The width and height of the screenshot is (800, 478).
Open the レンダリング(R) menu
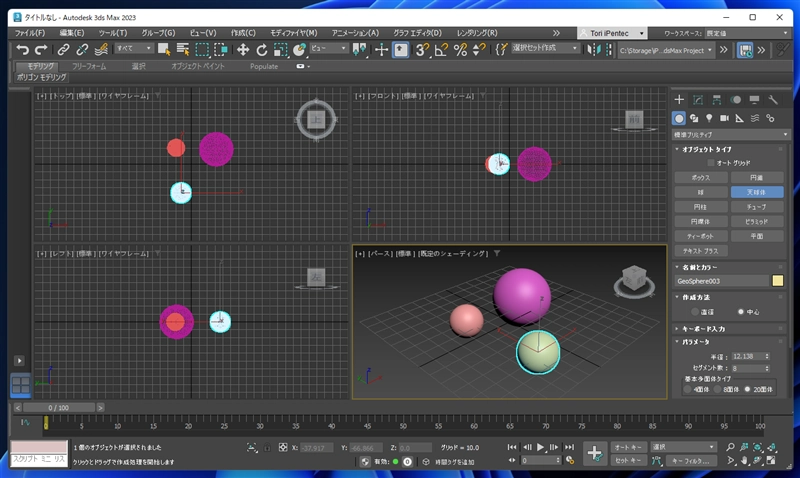[477, 33]
